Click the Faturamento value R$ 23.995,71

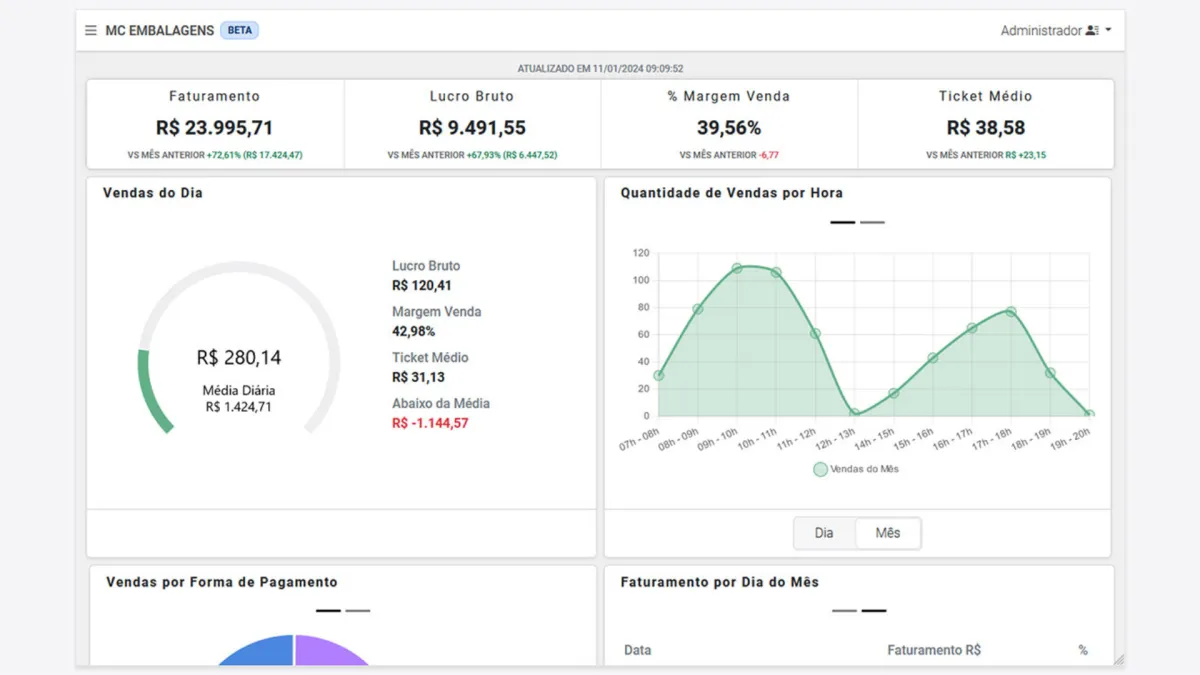tap(214, 128)
